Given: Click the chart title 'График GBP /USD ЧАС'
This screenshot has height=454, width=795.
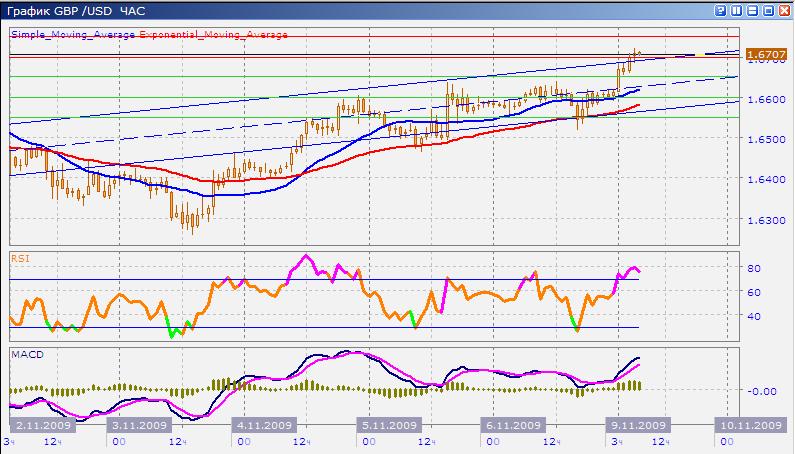Looking at the screenshot, I should coord(74,10).
